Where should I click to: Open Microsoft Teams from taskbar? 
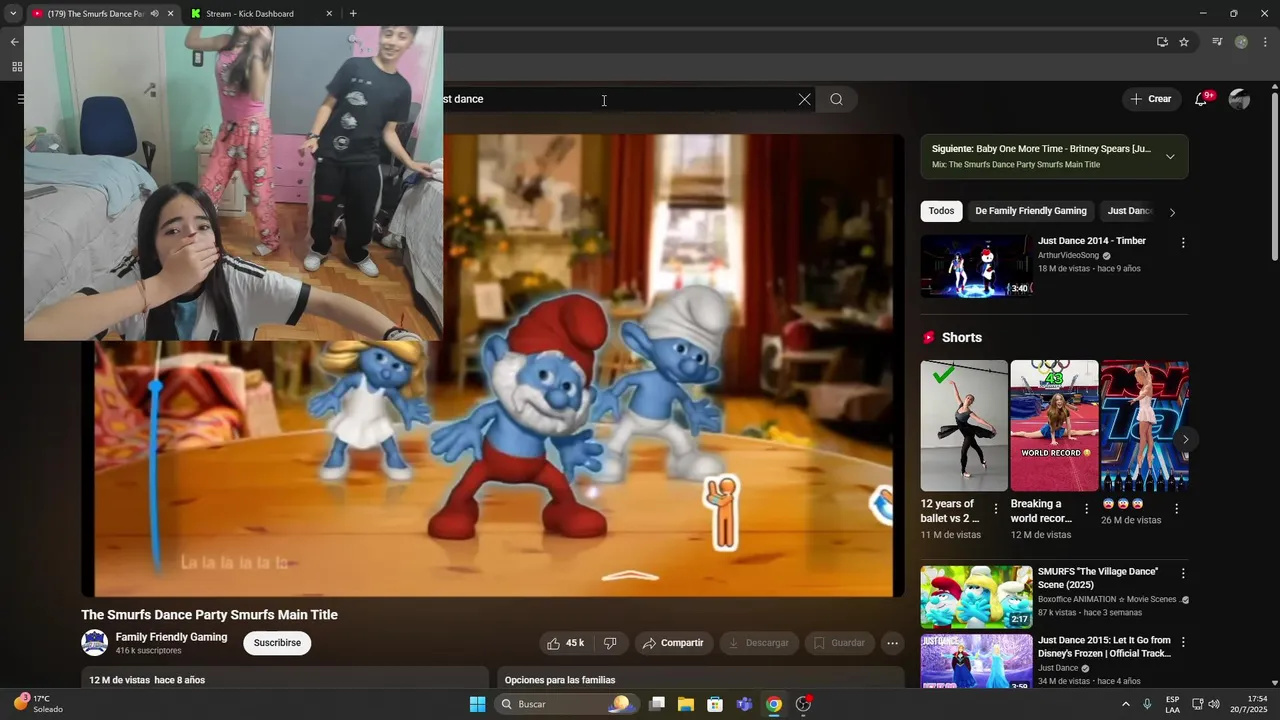pyautogui.click(x=744, y=704)
